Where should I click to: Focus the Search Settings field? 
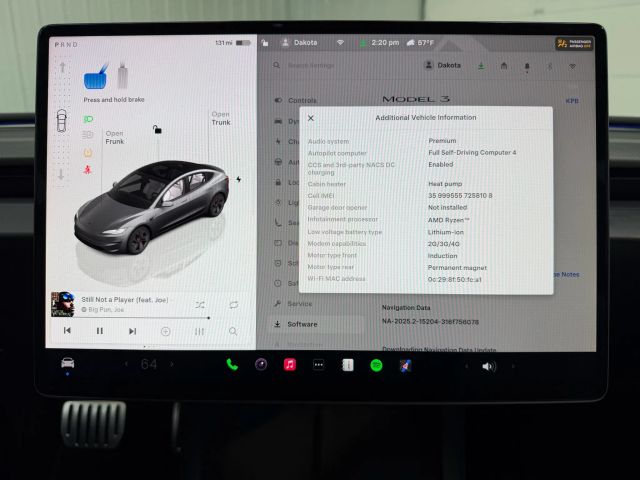(x=311, y=65)
